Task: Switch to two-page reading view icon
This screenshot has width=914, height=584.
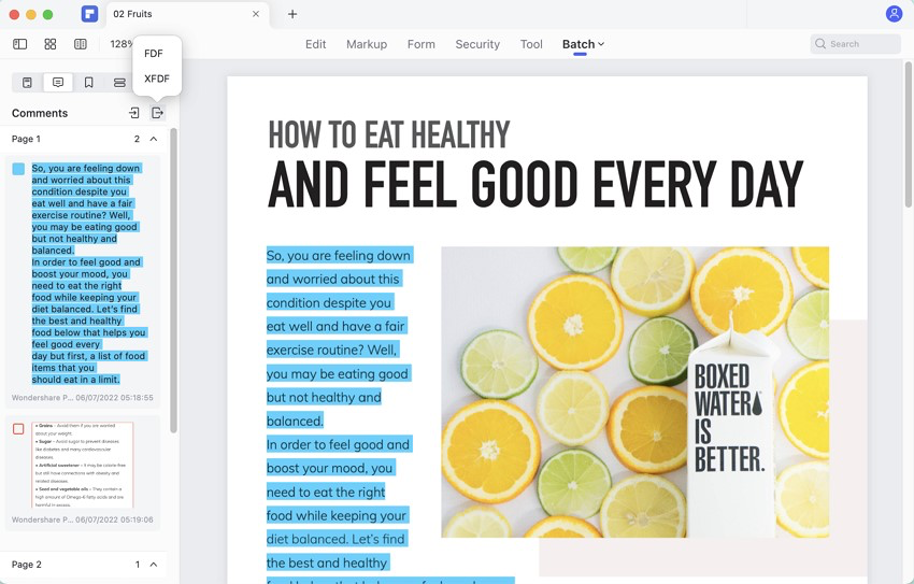Action: pyautogui.click(x=80, y=44)
